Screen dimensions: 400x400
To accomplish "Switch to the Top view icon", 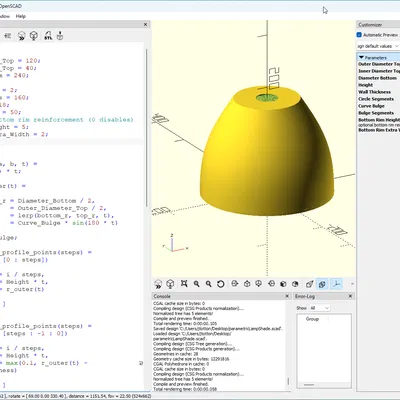I will coord(247,284).
